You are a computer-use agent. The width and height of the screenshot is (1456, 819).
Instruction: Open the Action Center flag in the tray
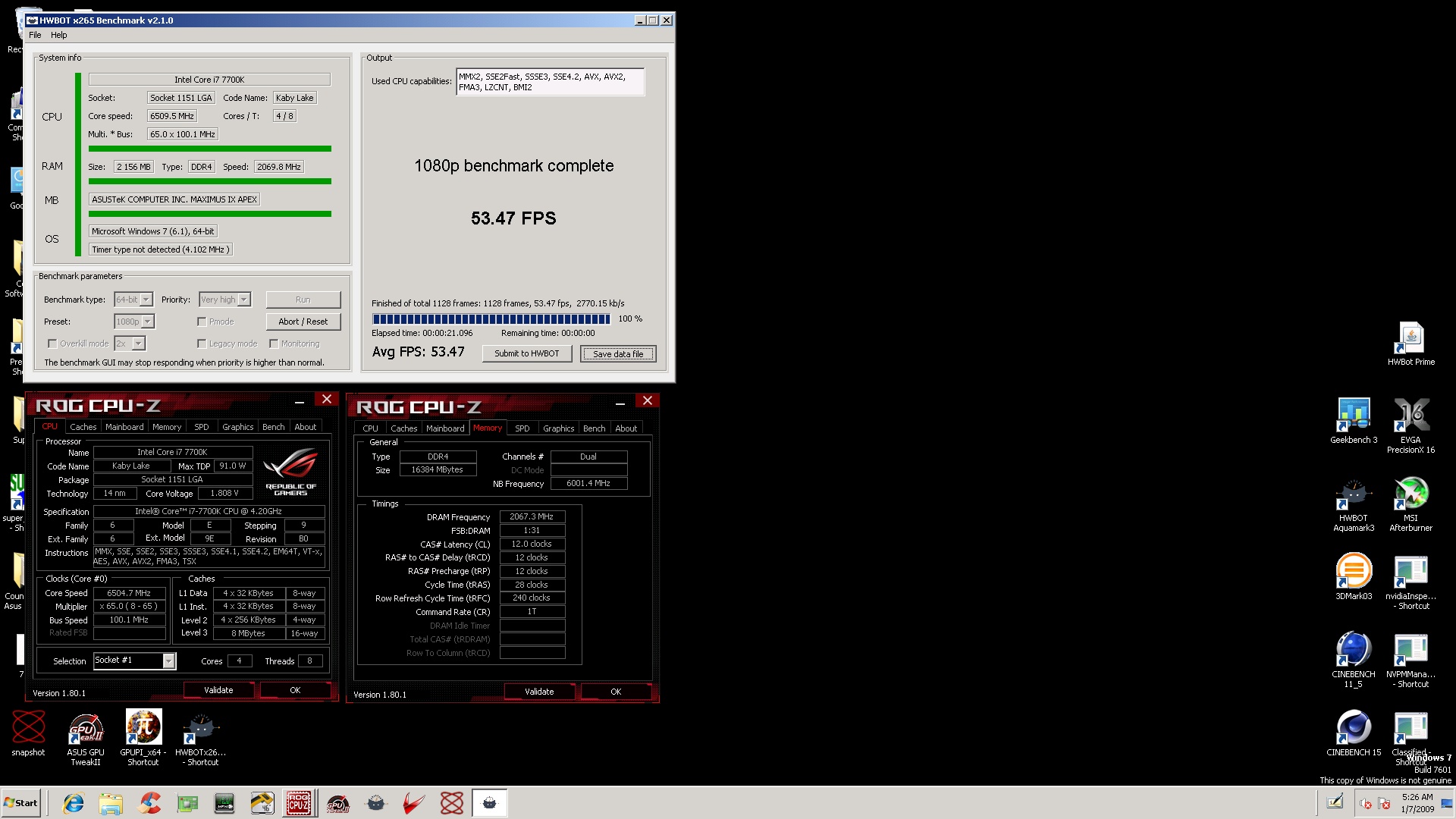(1384, 804)
